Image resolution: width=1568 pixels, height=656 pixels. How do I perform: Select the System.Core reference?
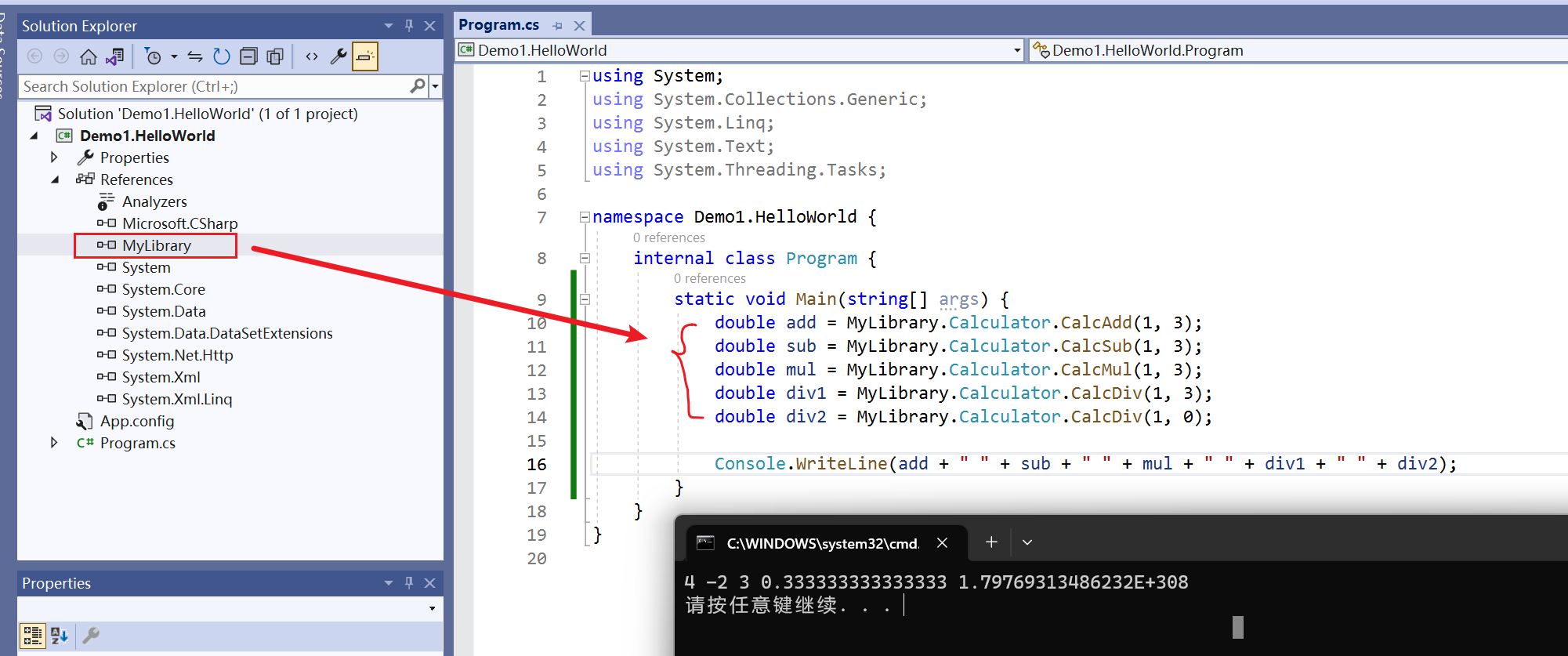coord(163,289)
